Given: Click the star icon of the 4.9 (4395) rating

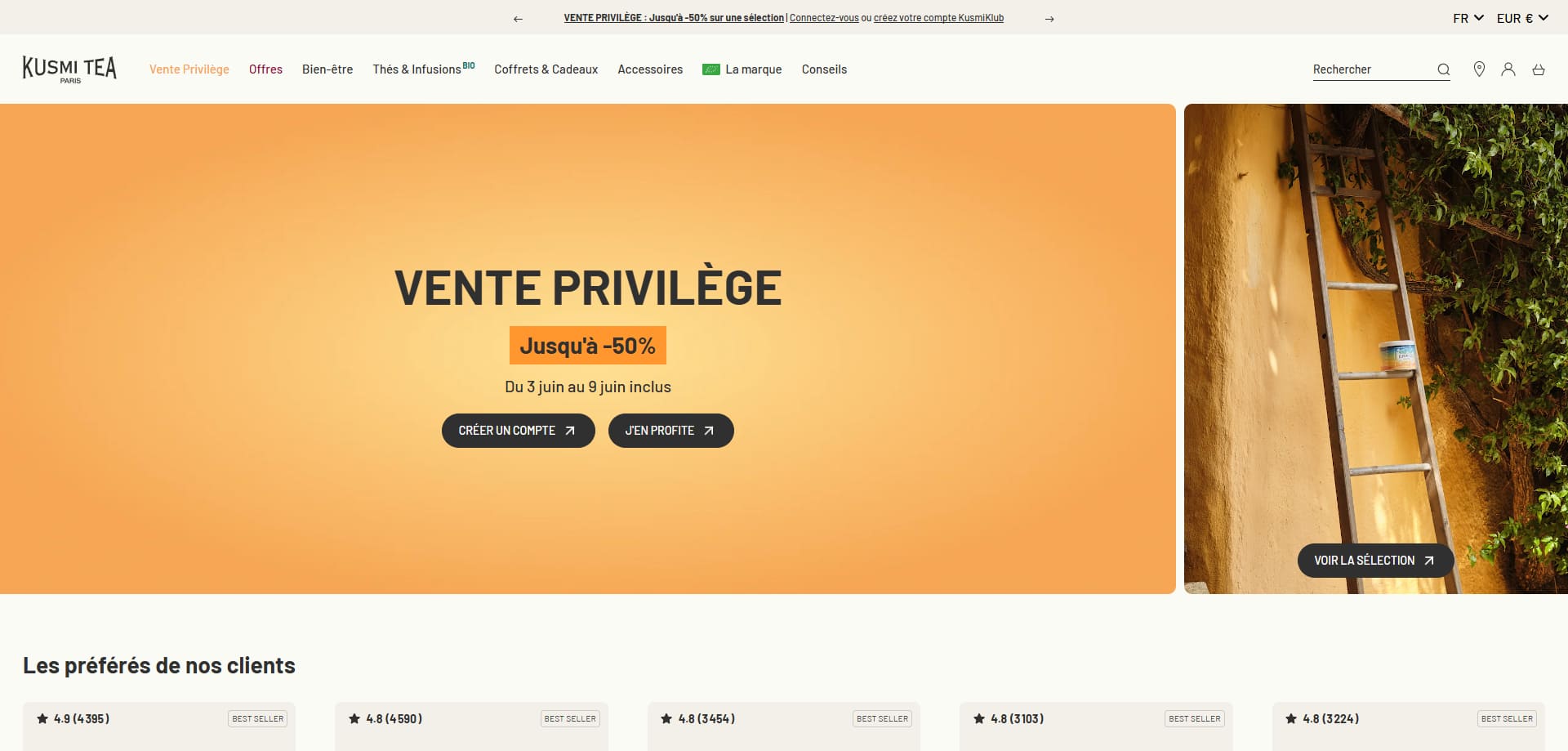Looking at the screenshot, I should pyautogui.click(x=42, y=719).
